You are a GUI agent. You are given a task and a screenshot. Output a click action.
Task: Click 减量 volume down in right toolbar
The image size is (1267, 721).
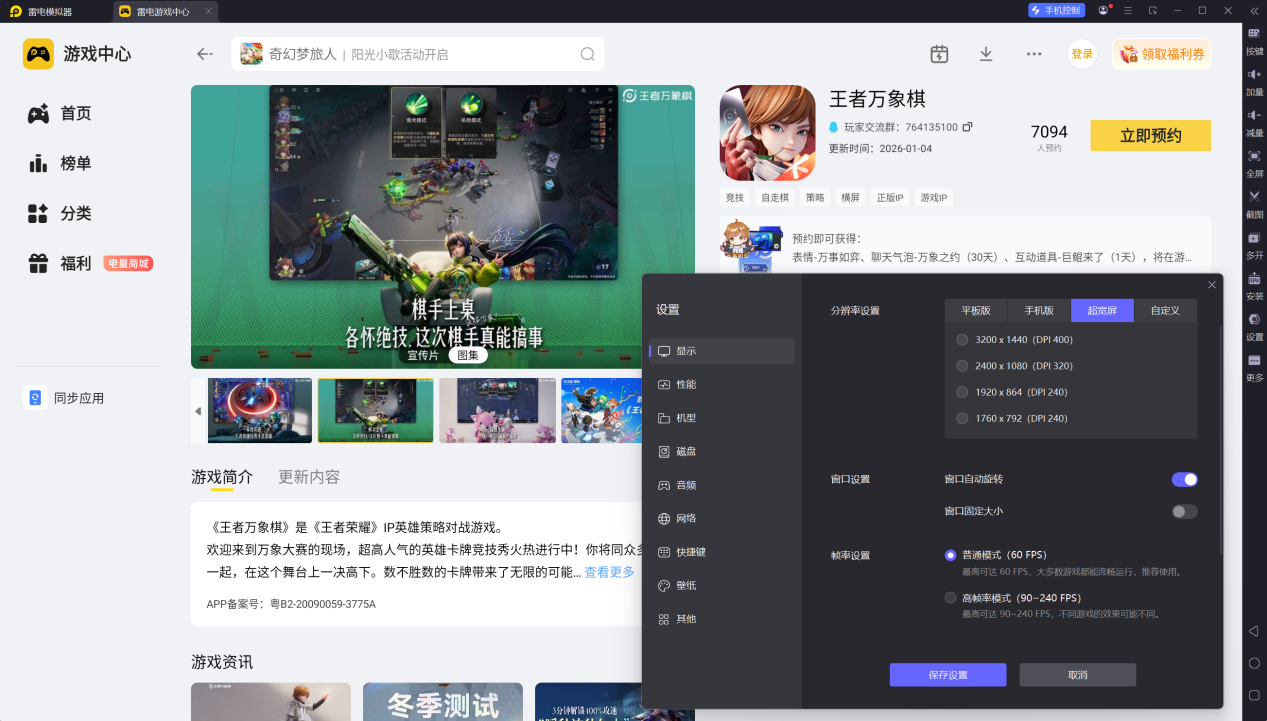(x=1254, y=122)
